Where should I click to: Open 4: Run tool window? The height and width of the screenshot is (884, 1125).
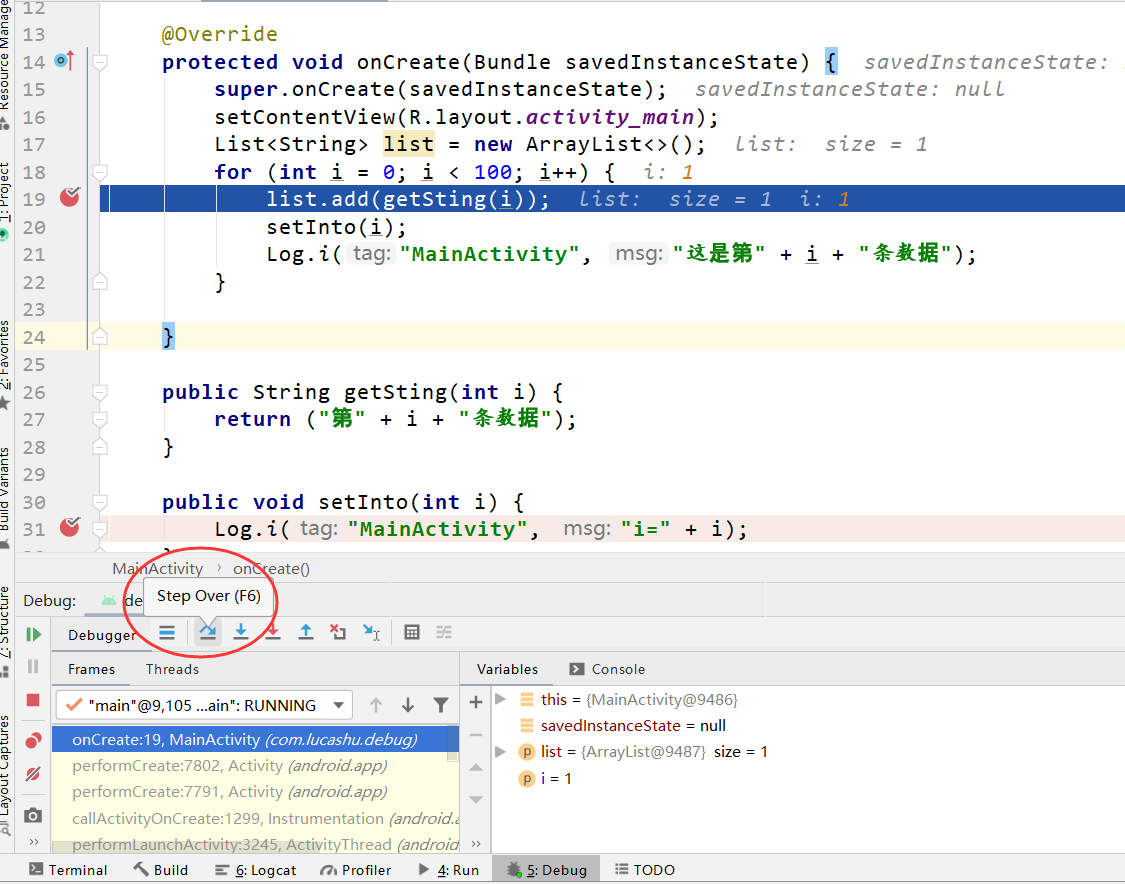(x=448, y=870)
